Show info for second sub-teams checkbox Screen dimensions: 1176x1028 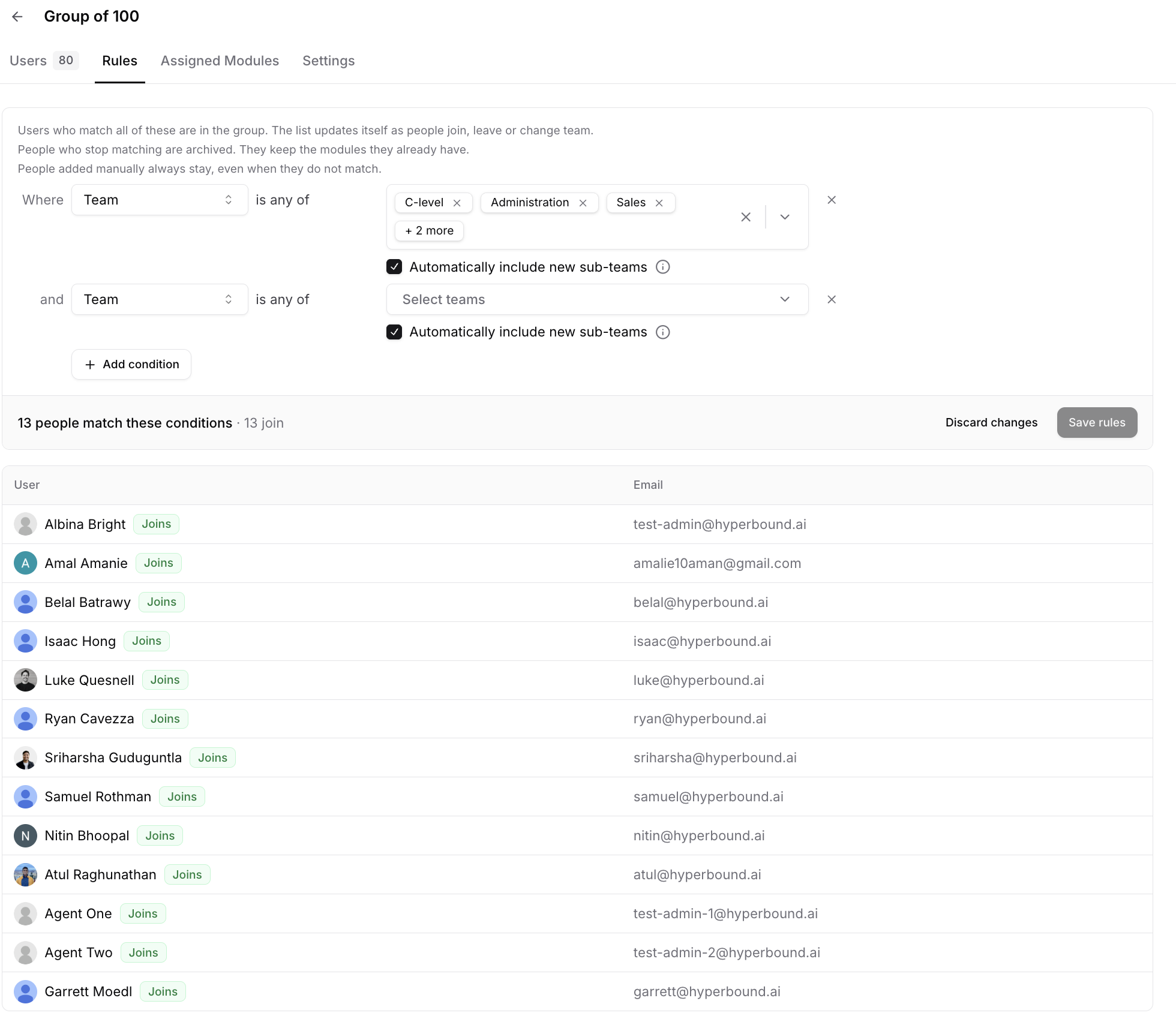[x=663, y=332]
